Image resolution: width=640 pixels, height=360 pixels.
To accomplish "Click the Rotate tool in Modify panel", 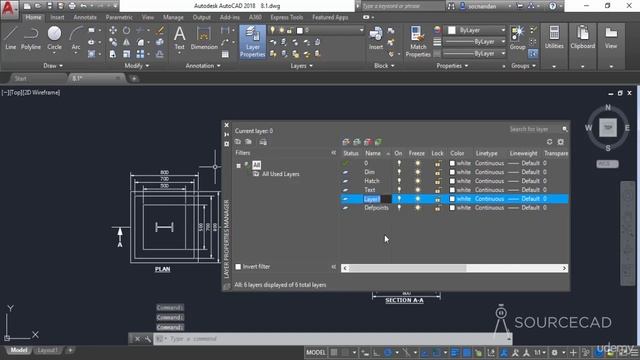I will (127, 31).
